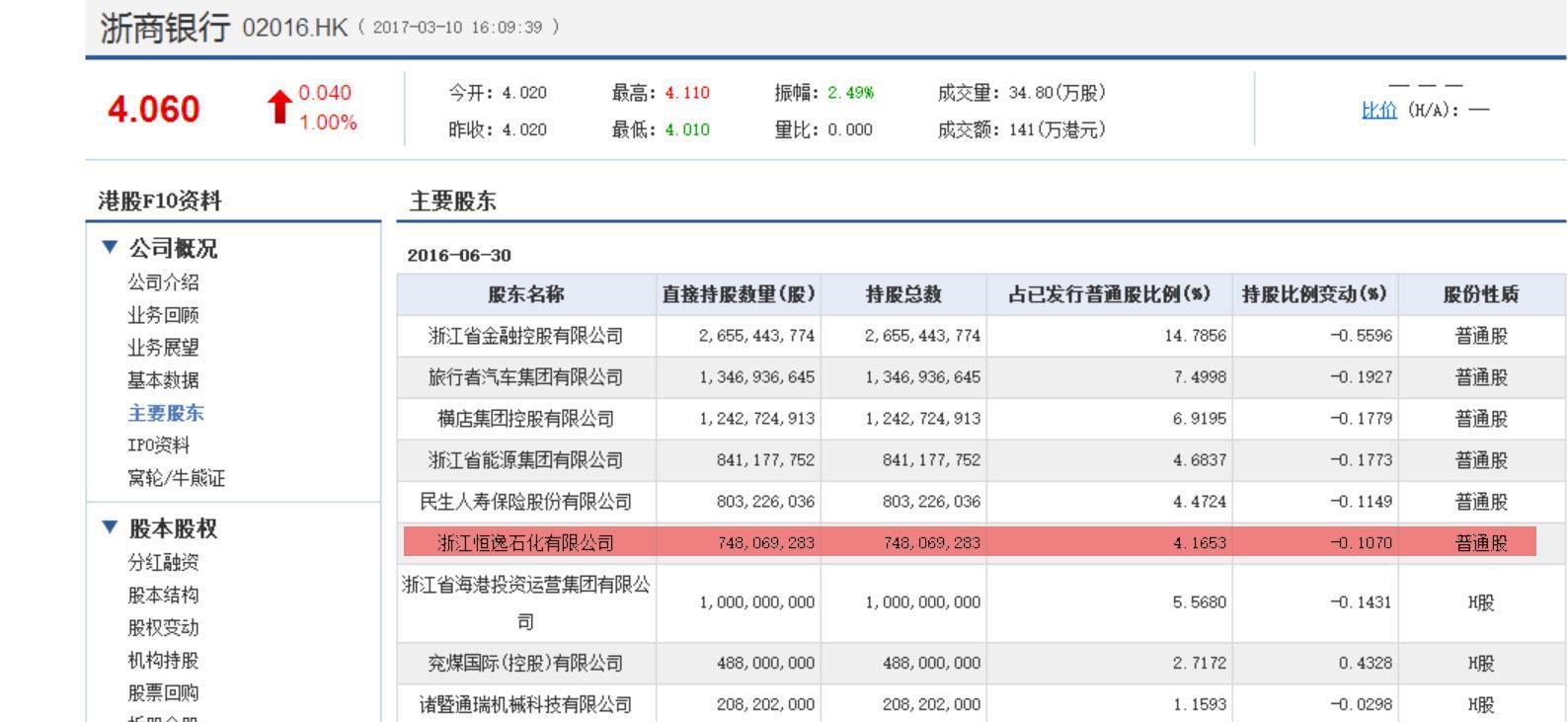1568x722 pixels.
Task: Click the 股份性质 column header
Action: tap(1481, 294)
